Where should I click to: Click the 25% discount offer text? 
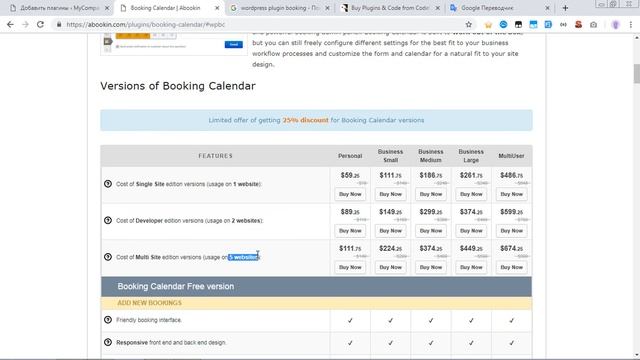[305, 120]
